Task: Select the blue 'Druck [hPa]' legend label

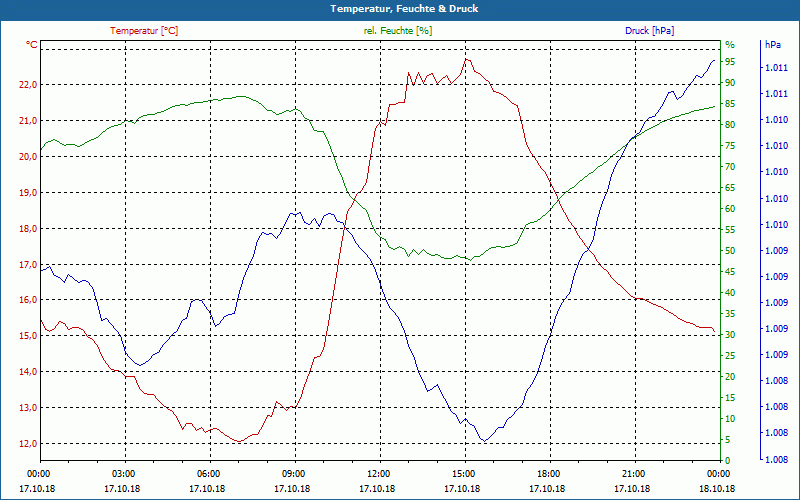Action: tap(649, 31)
